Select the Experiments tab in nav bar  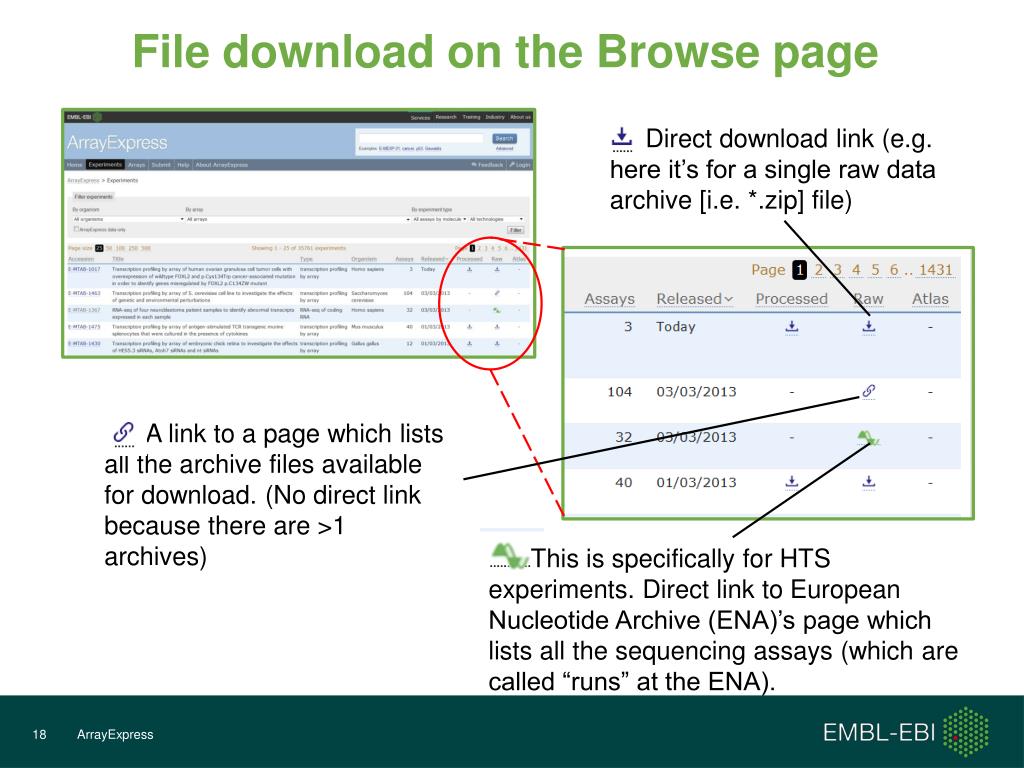[x=105, y=165]
